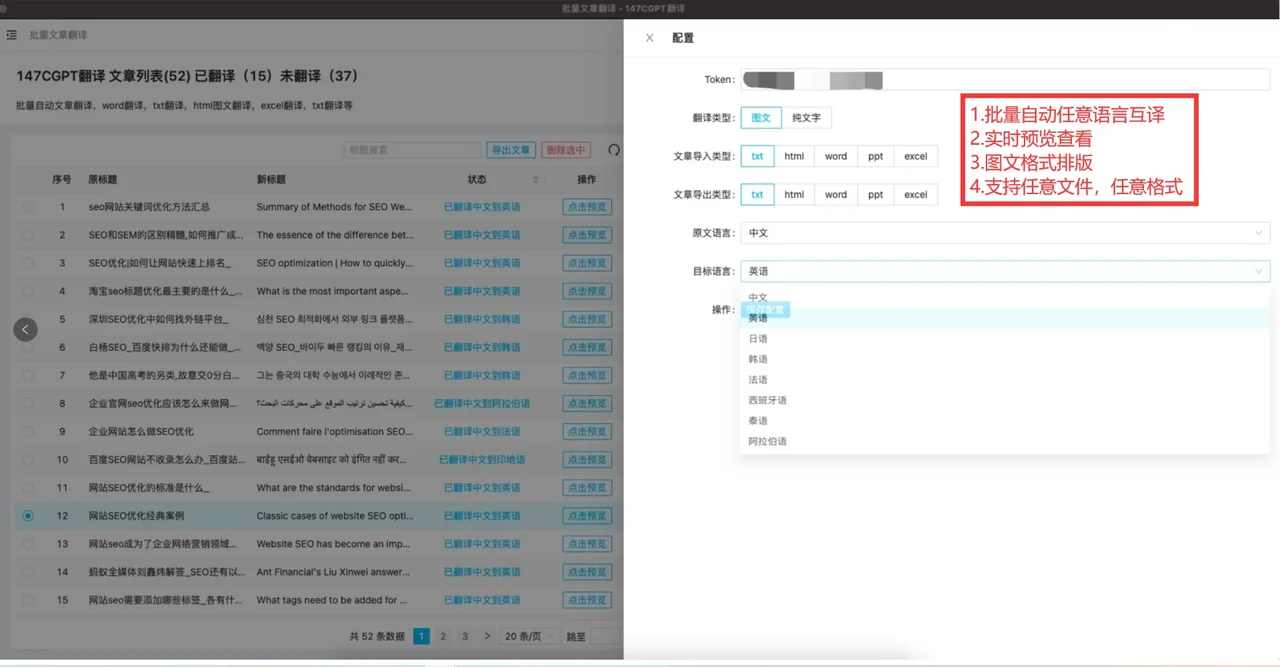1280x667 pixels.
Task: Select excel as the 文章导出类型
Action: pyautogui.click(x=915, y=194)
